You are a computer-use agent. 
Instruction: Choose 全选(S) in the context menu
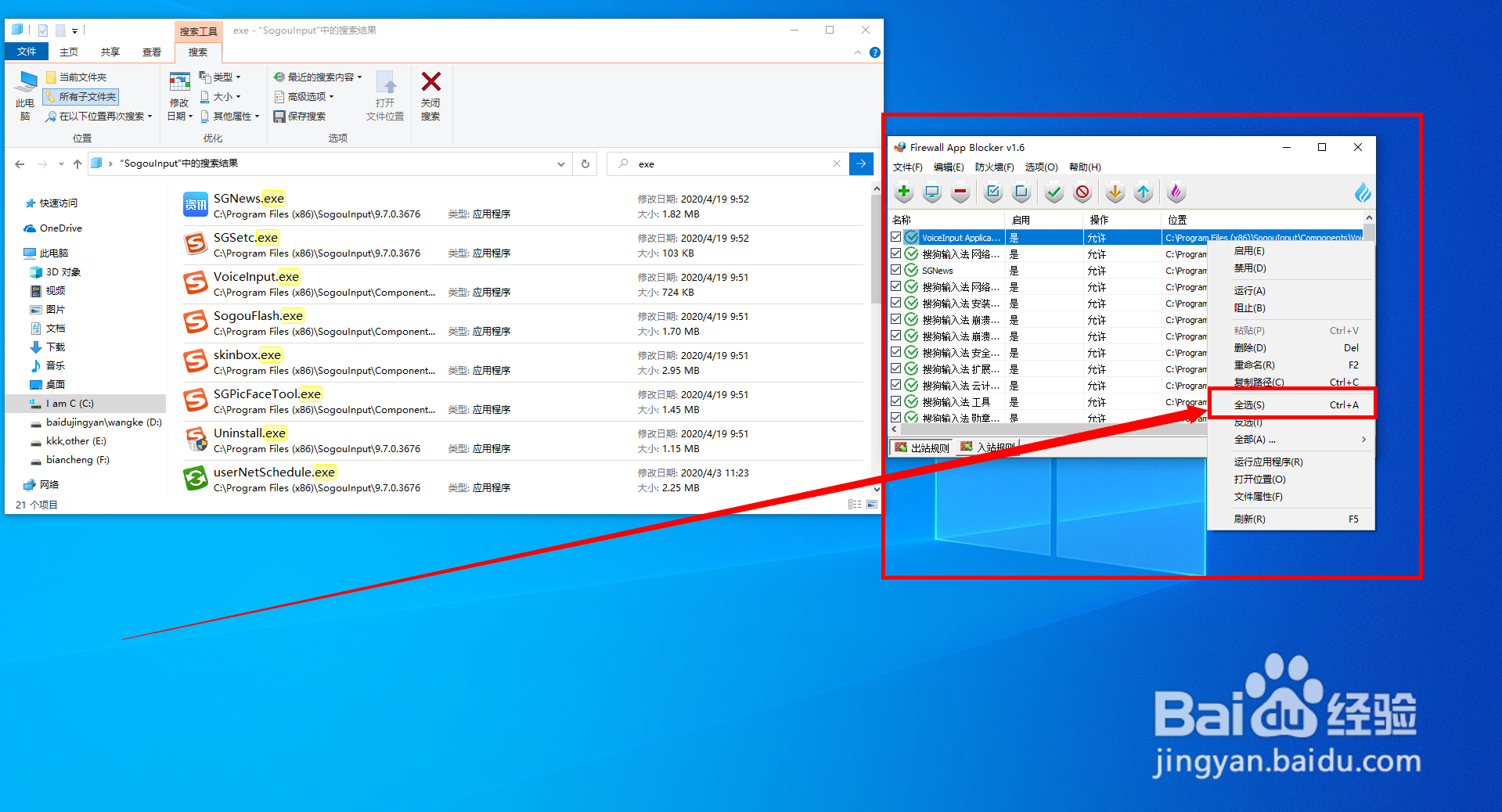tap(1291, 404)
